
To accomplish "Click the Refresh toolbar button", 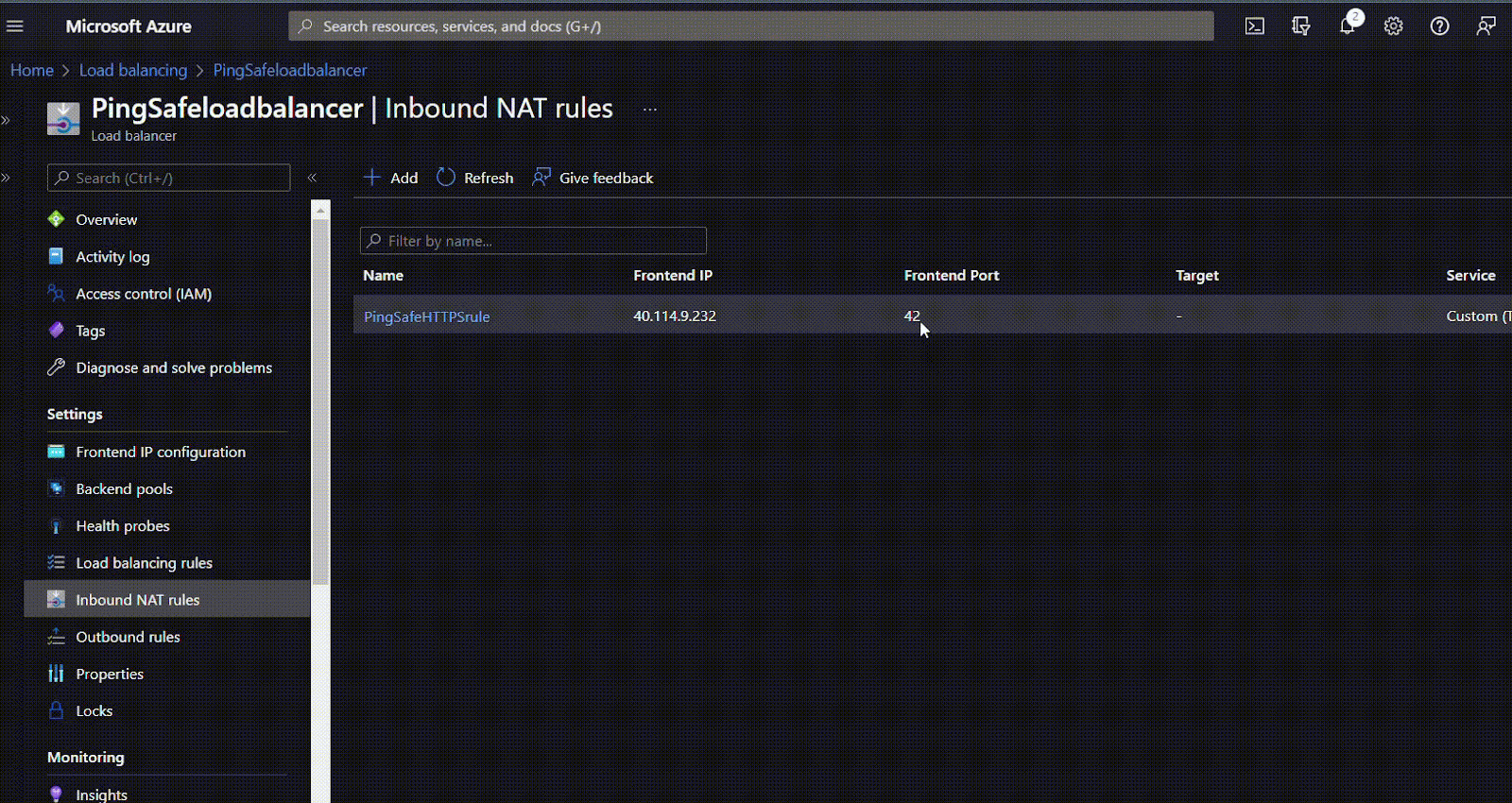I will pyautogui.click(x=475, y=178).
